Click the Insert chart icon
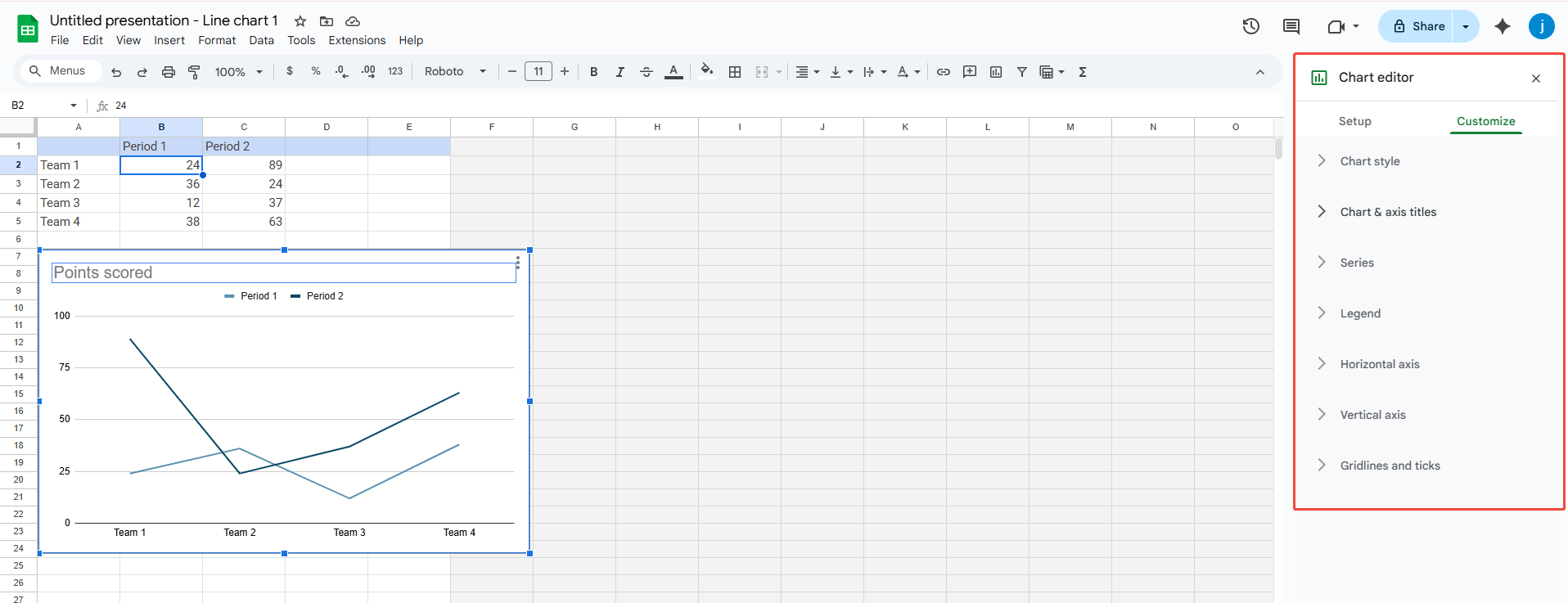The height and width of the screenshot is (603, 1568). [x=996, y=72]
